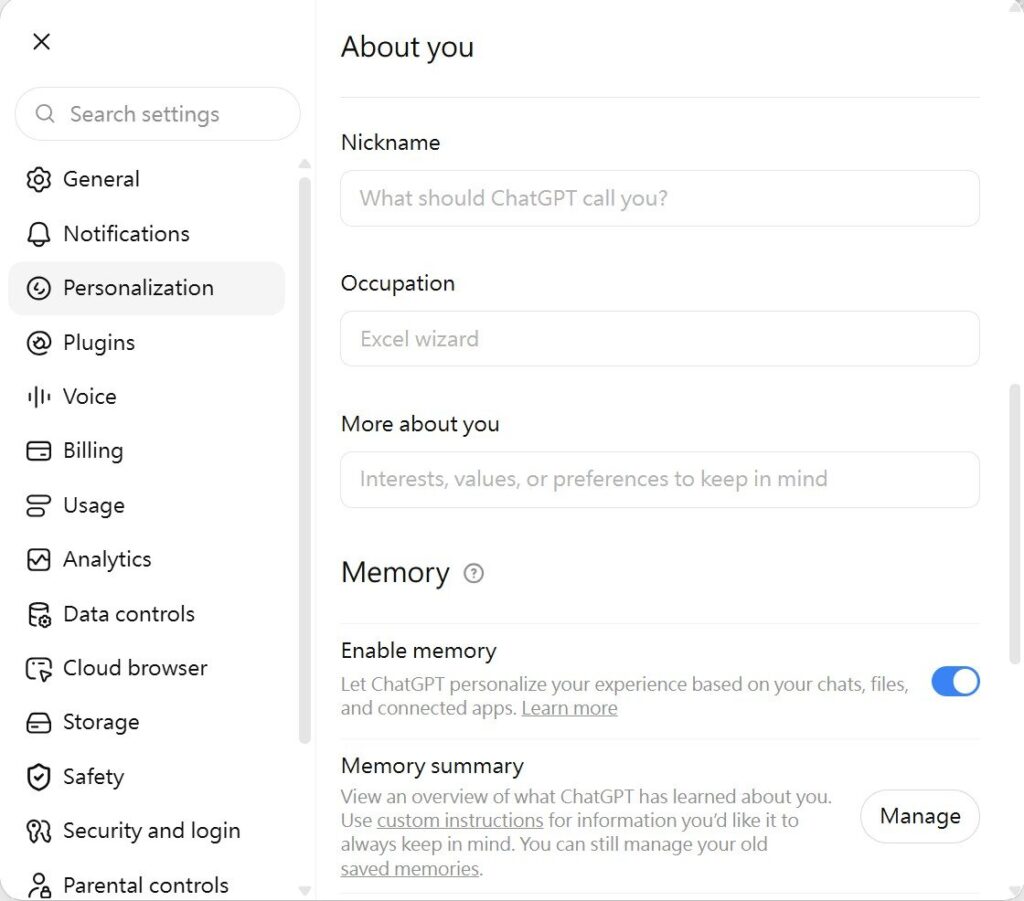Click the Occupation label
The image size is (1024, 901).
pyautogui.click(x=398, y=283)
